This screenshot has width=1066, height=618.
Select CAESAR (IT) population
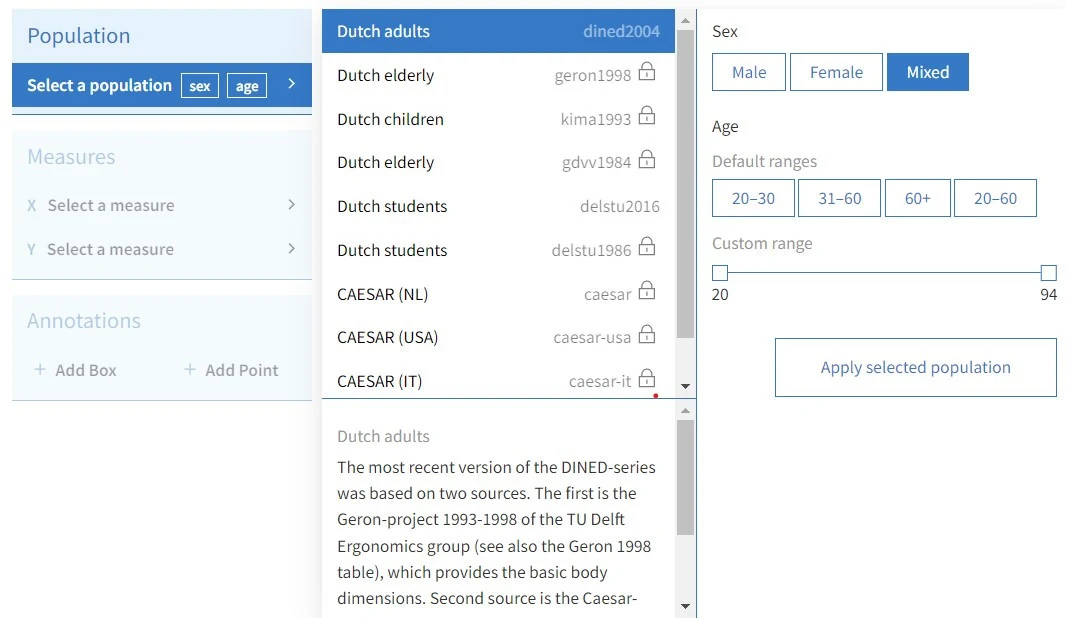tap(498, 379)
